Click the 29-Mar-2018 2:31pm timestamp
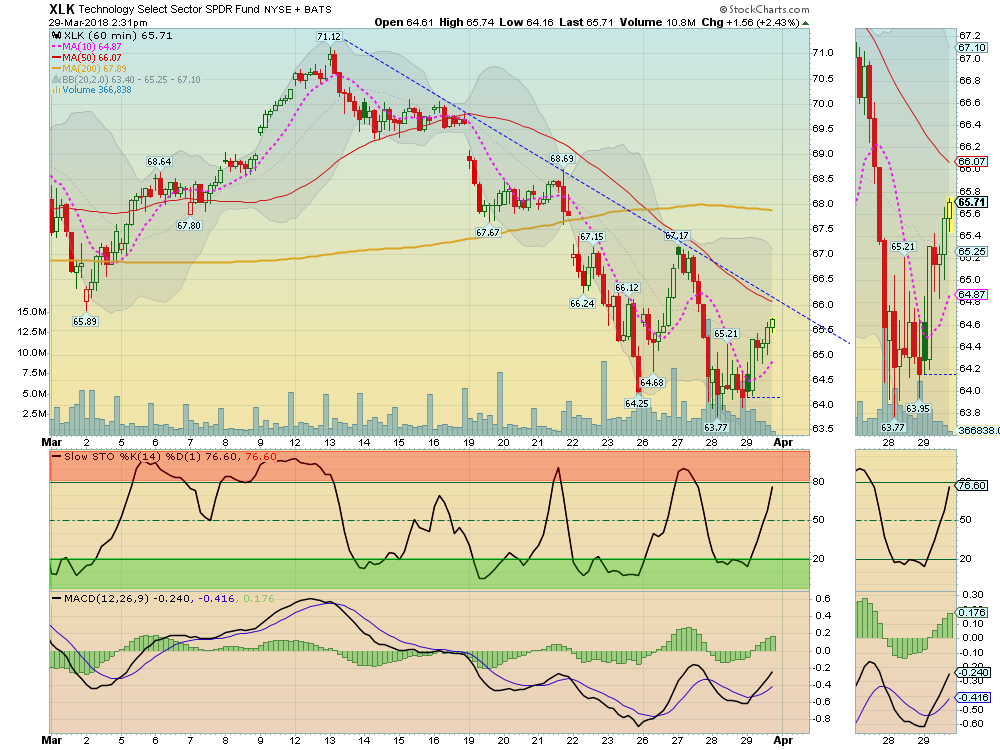Viewport: 1000px width, 750px height. [98, 22]
